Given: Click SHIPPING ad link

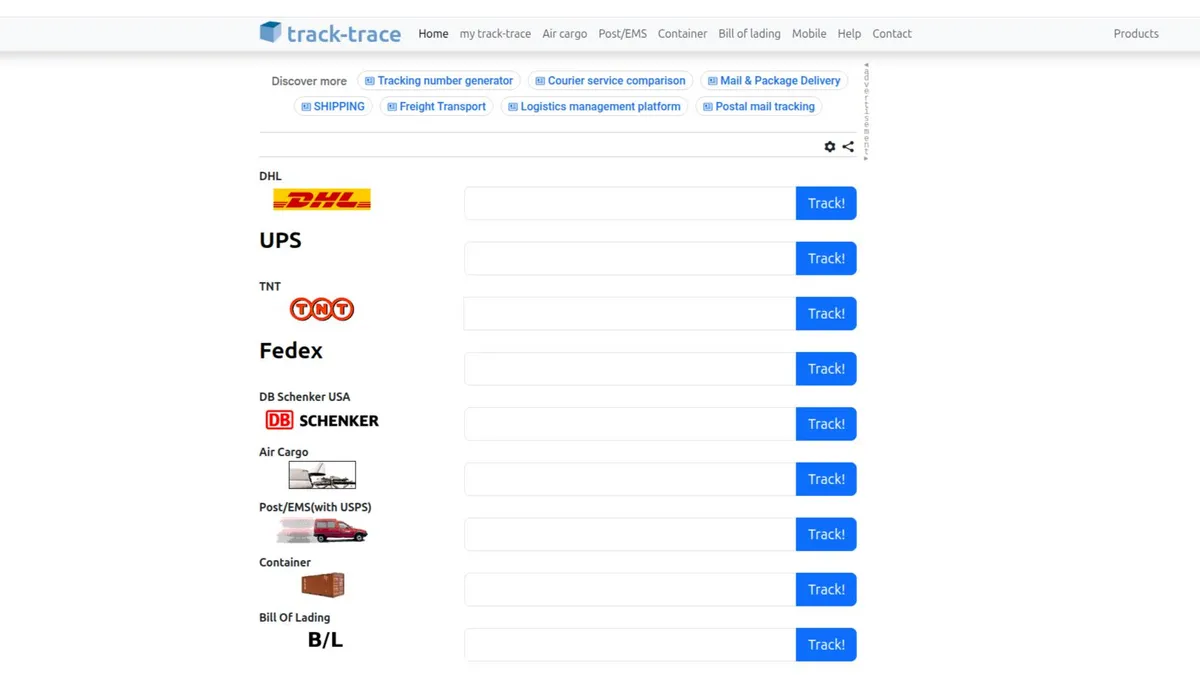Looking at the screenshot, I should [x=333, y=106].
